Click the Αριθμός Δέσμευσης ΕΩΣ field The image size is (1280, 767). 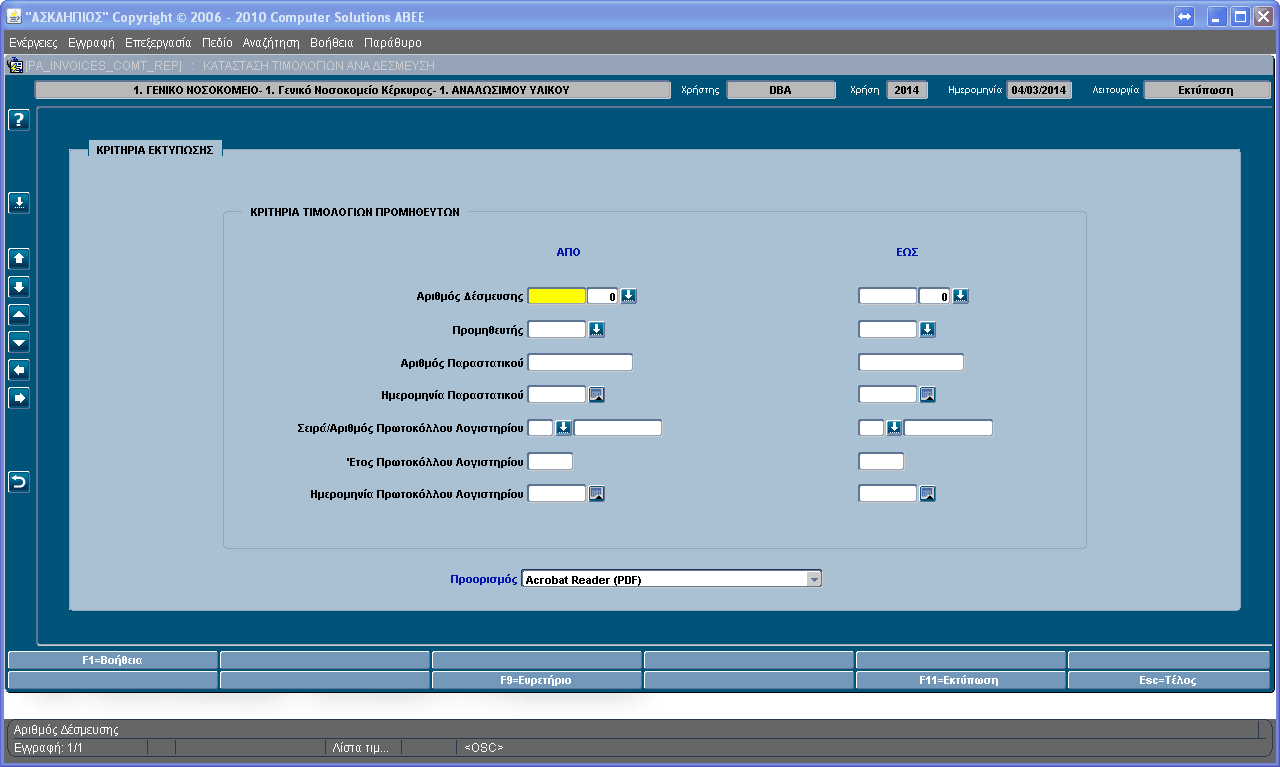point(887,296)
